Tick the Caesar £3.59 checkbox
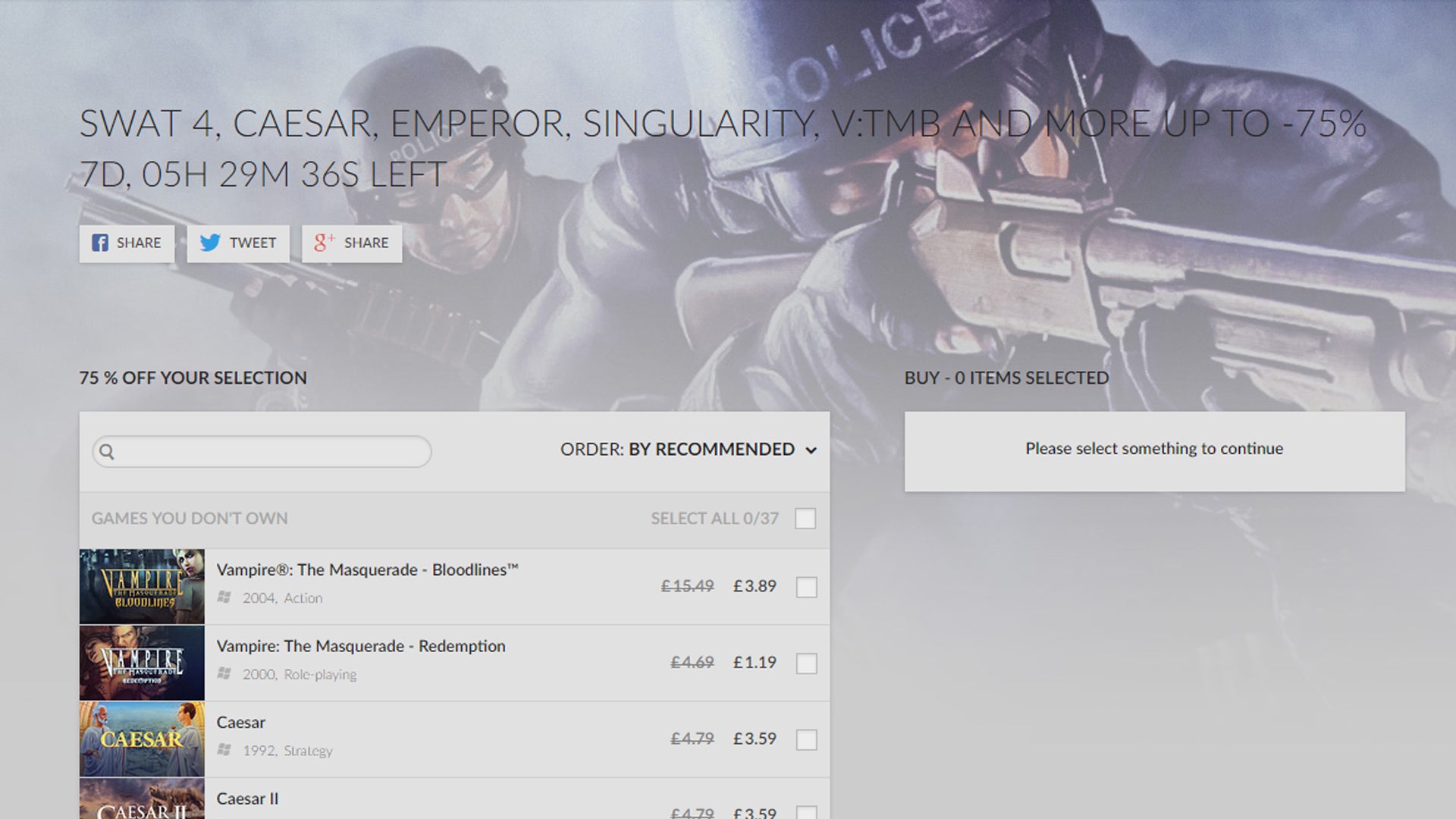The width and height of the screenshot is (1456, 819). tap(806, 739)
